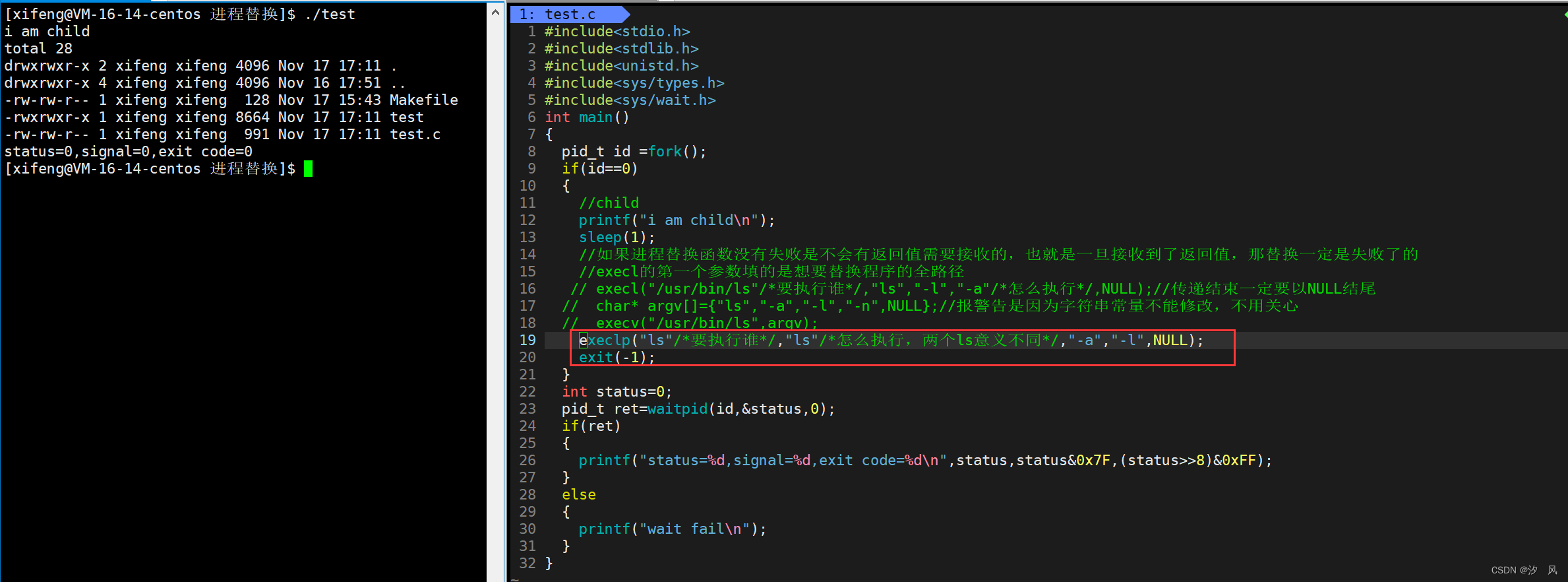The height and width of the screenshot is (582, 1568).
Task: Click printf "wait fail\n" on line 30
Action: coord(673,529)
